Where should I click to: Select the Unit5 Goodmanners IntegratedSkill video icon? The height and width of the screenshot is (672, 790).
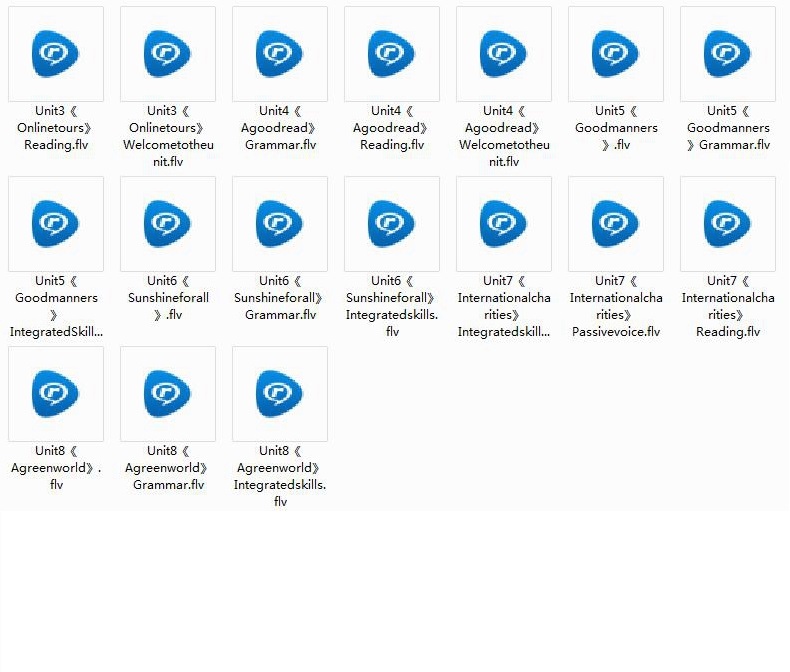click(x=56, y=224)
